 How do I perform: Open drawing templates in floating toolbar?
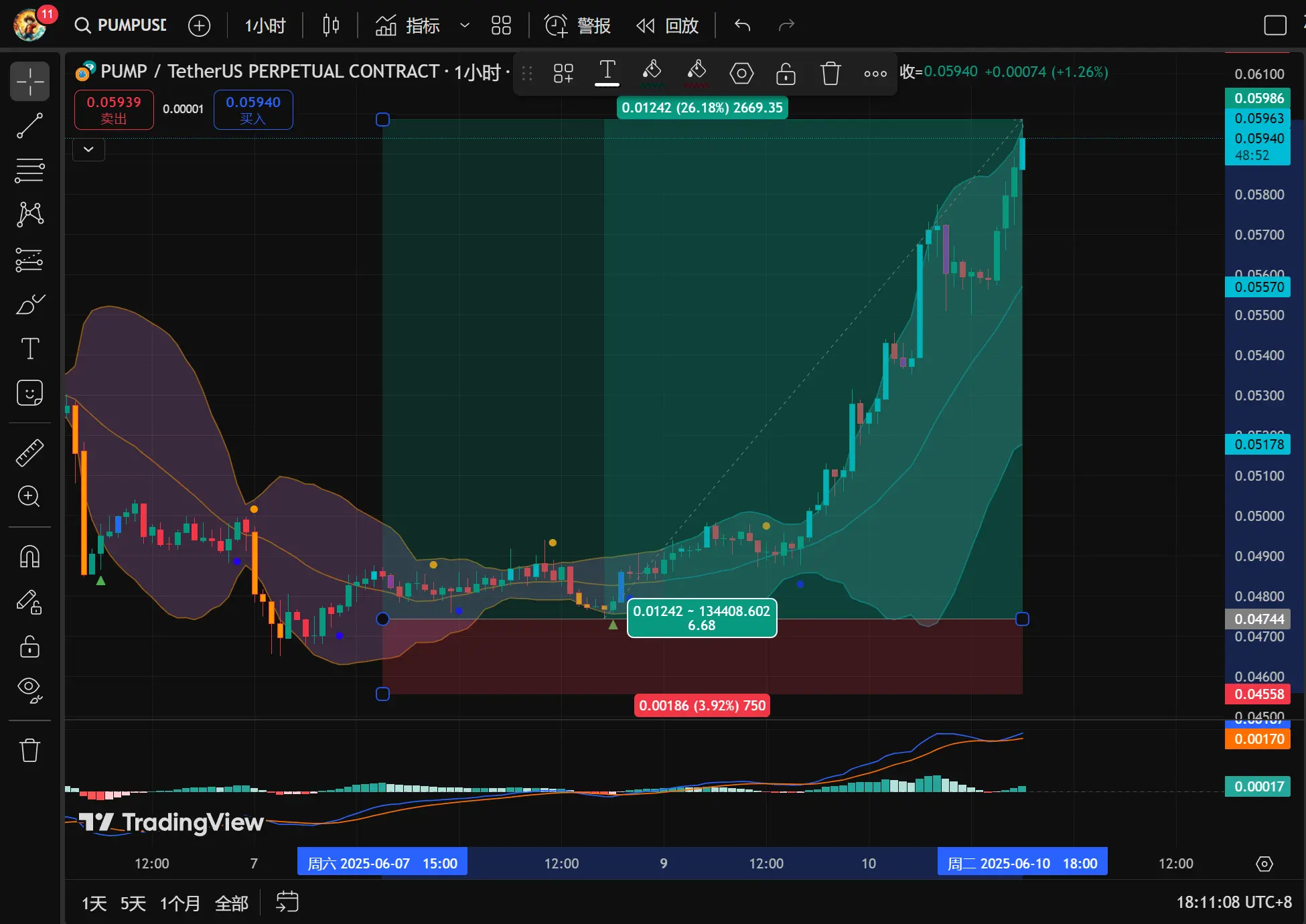pos(563,73)
